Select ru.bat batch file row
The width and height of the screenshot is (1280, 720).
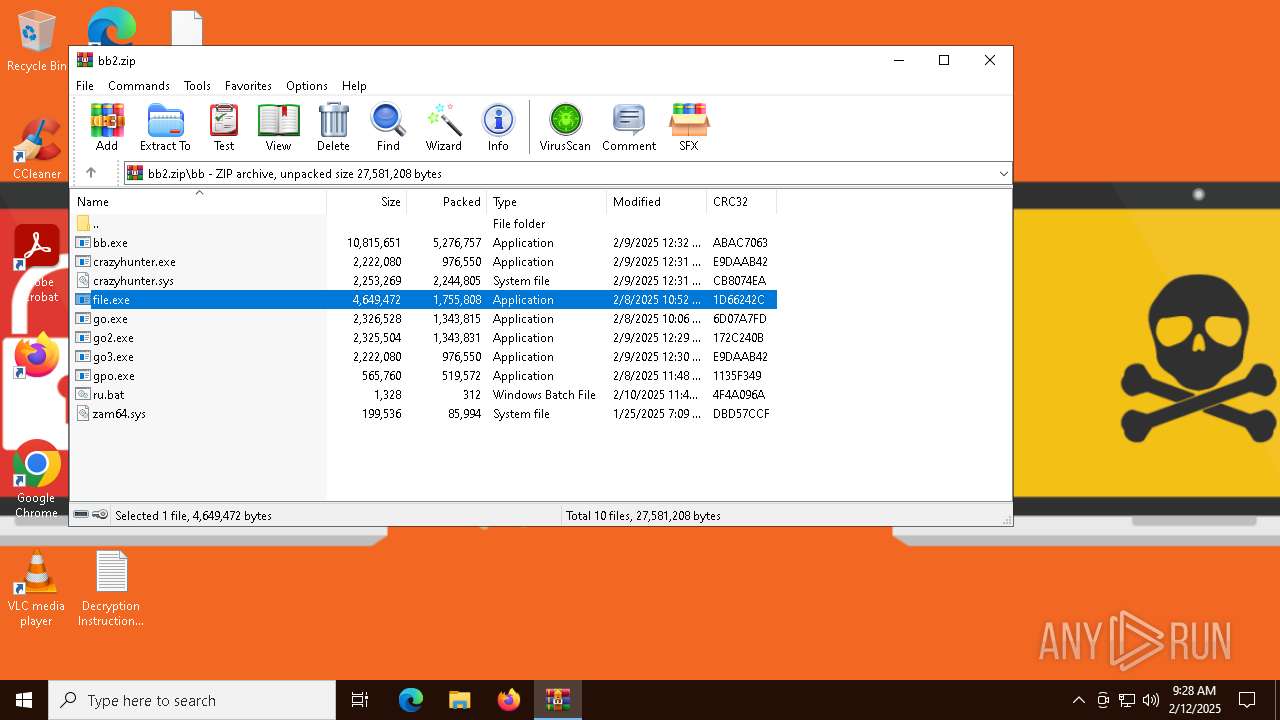(x=424, y=395)
